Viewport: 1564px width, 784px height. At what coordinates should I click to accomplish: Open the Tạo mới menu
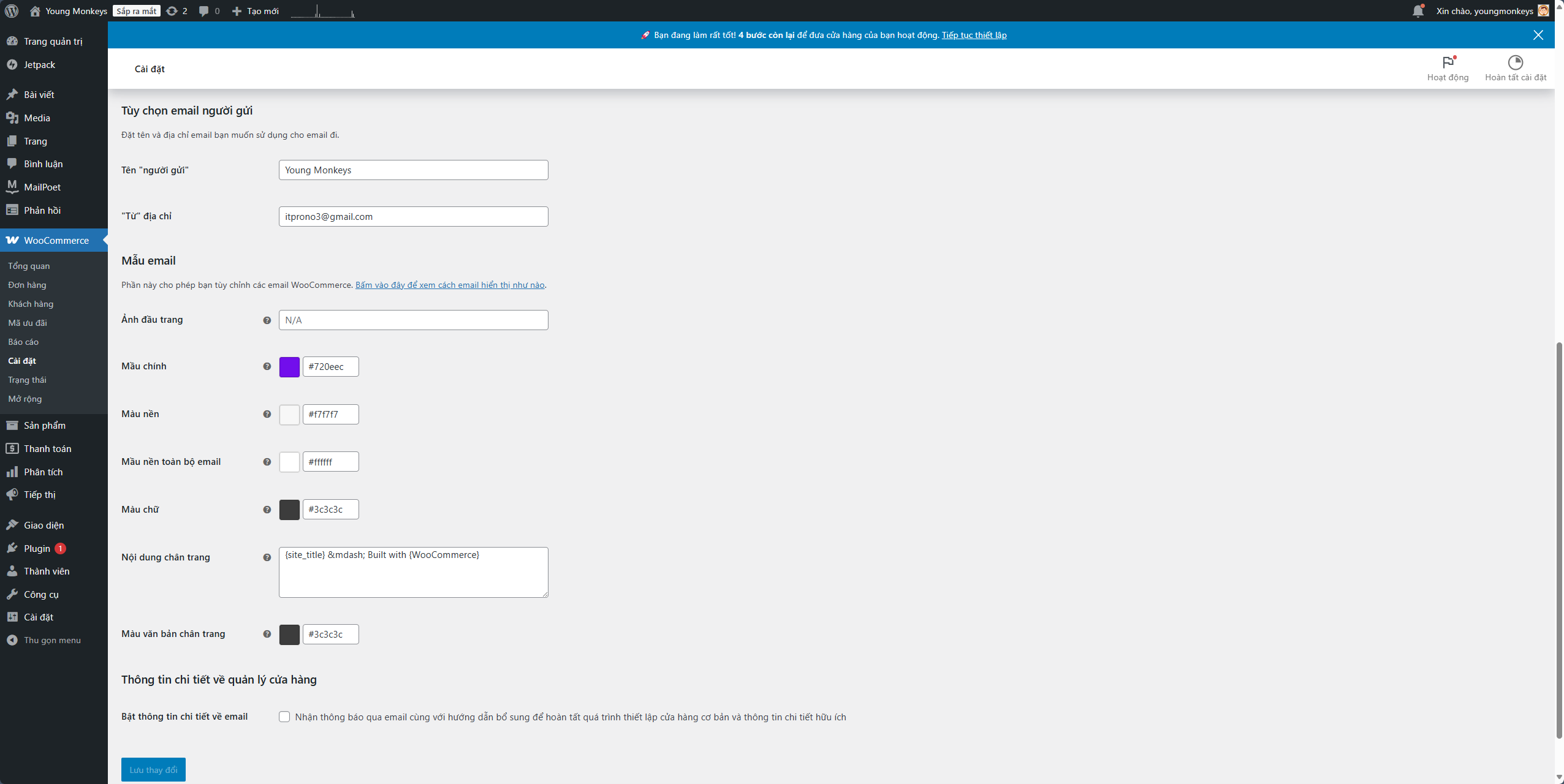pos(256,11)
